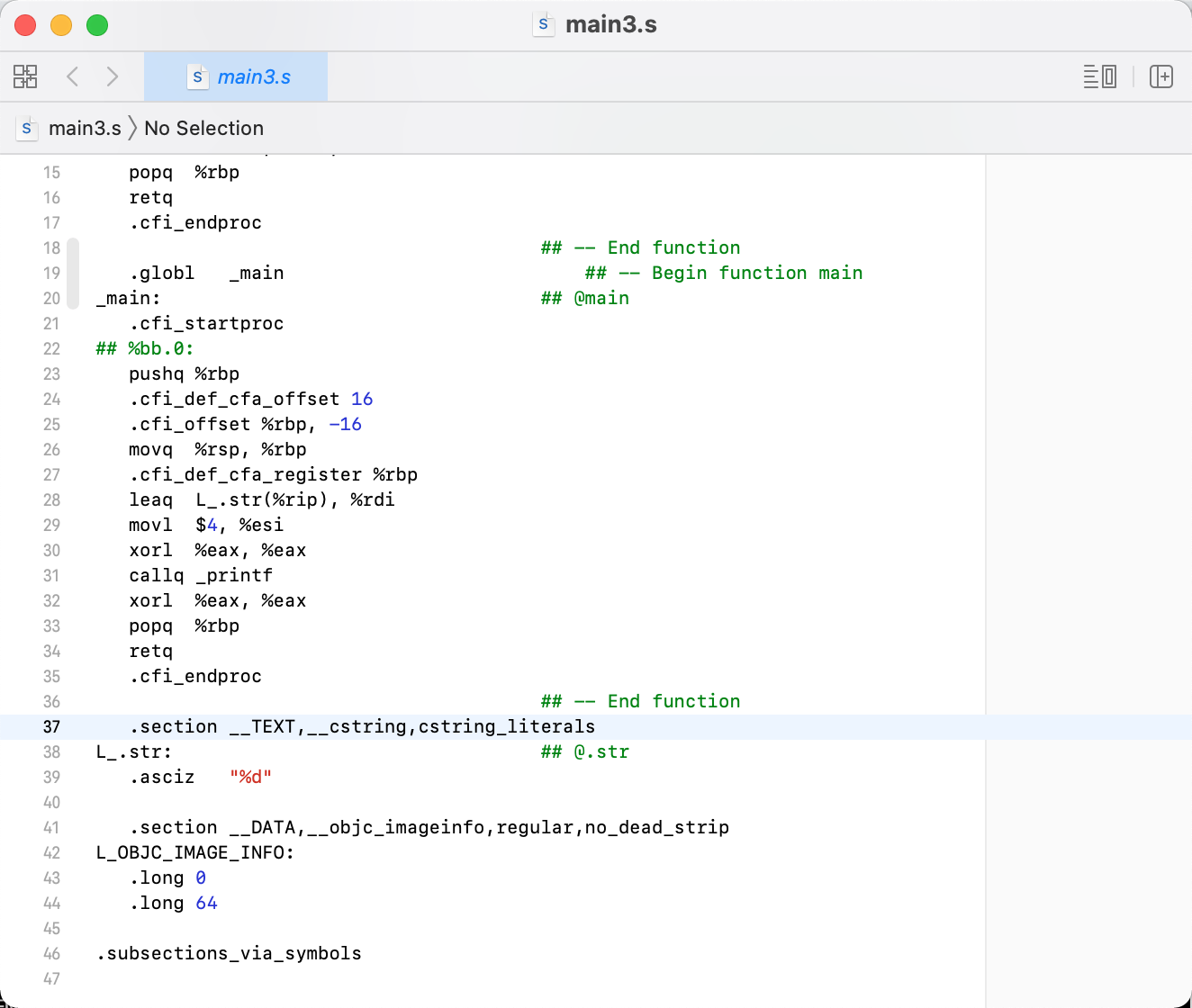The width and height of the screenshot is (1192, 1008).
Task: Open the editor options menu icon
Action: click(x=1100, y=76)
